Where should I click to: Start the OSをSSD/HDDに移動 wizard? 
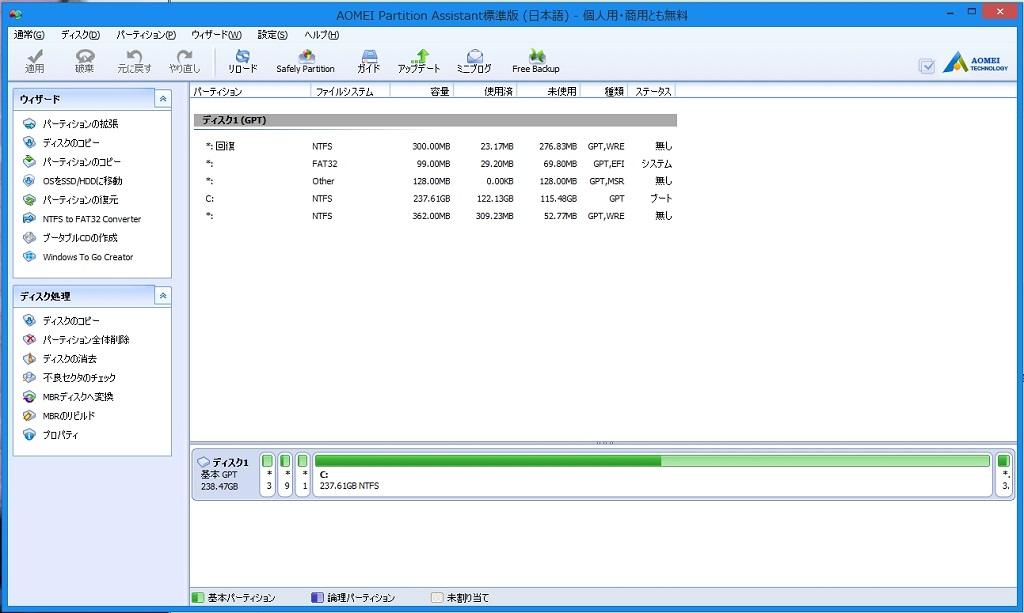click(72, 181)
